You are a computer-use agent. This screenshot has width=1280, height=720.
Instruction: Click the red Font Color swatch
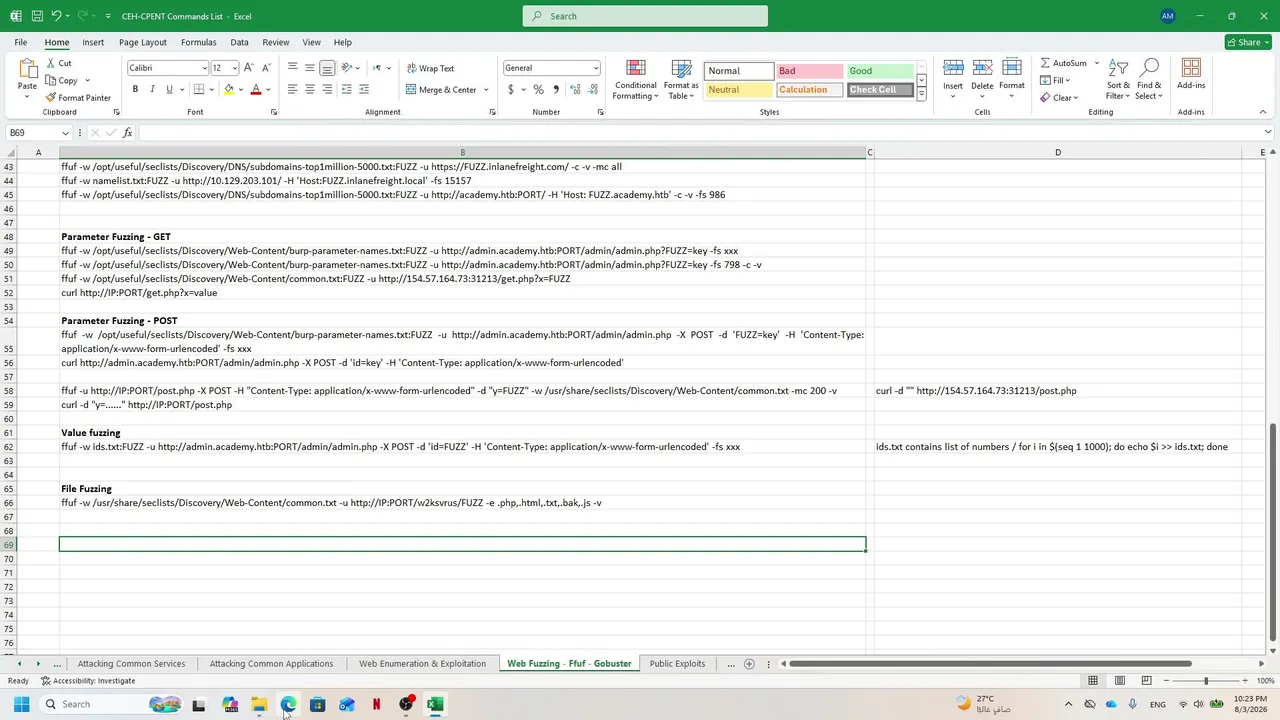tap(256, 89)
